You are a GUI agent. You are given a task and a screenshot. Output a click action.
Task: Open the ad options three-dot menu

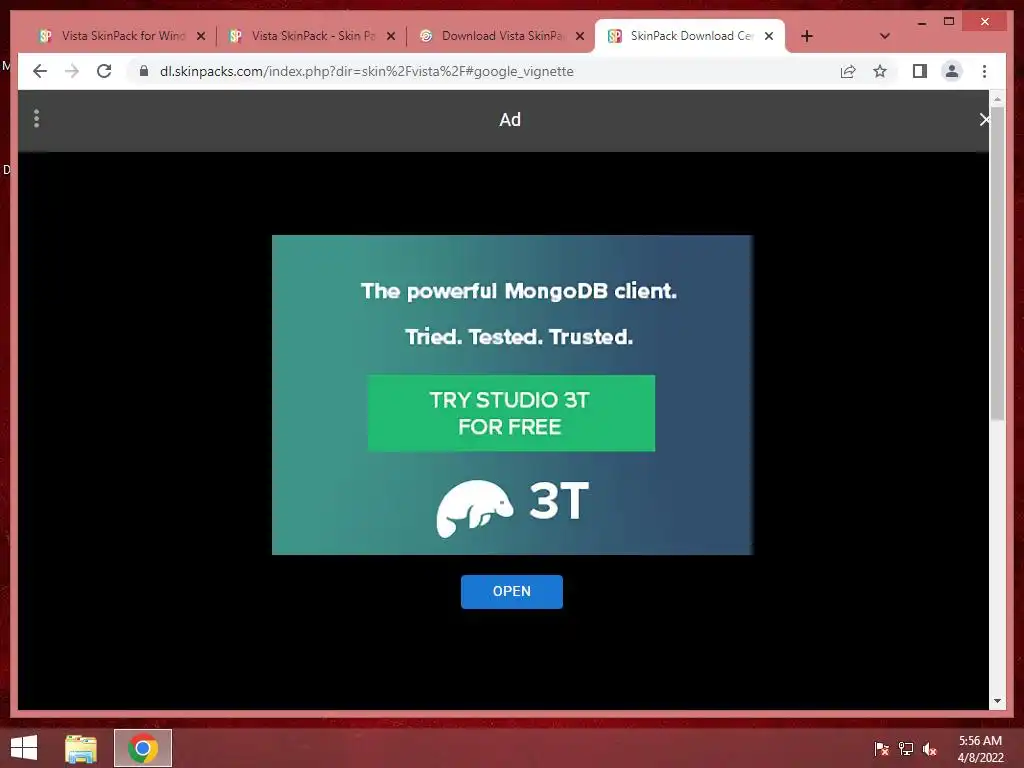pyautogui.click(x=37, y=118)
